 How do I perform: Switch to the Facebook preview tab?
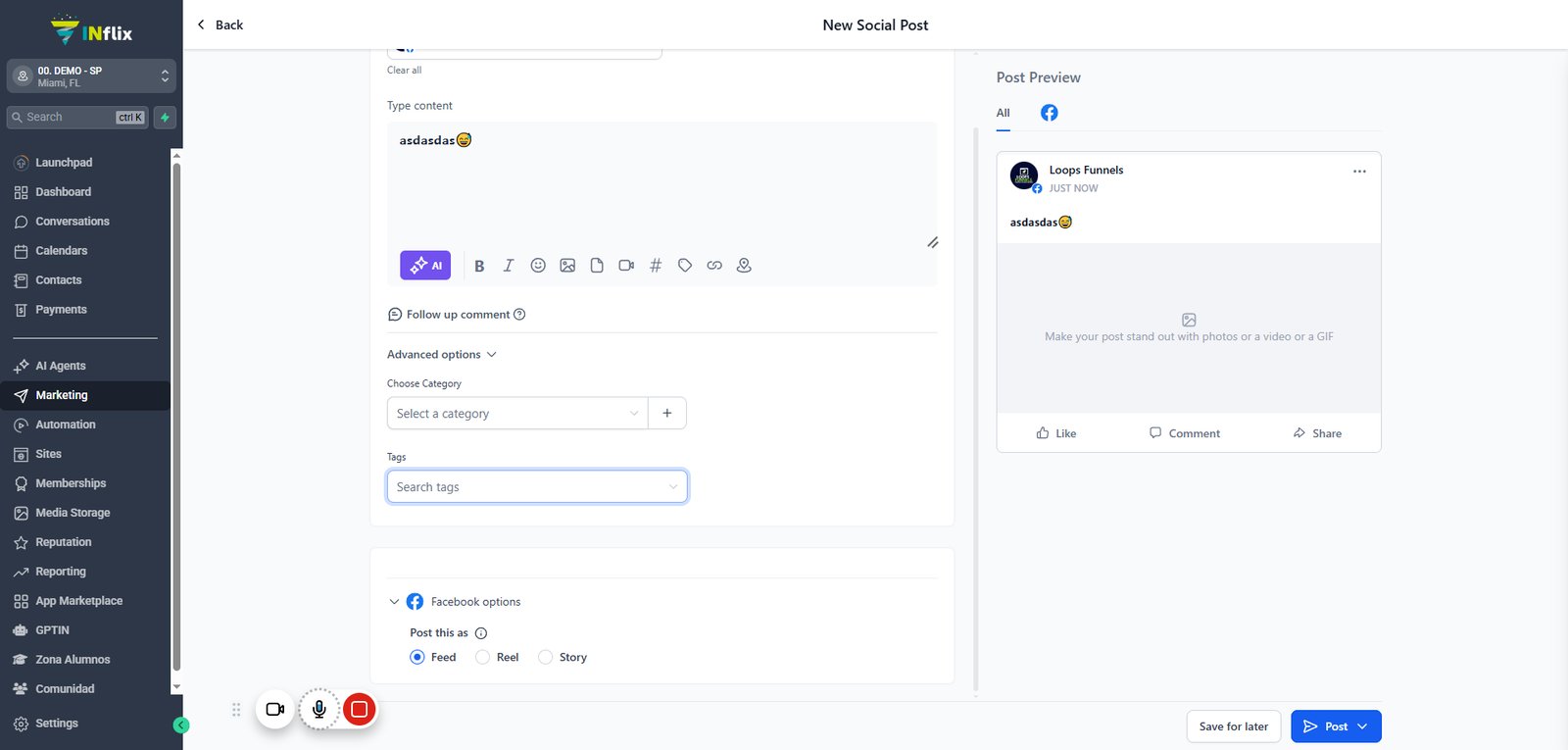(x=1050, y=113)
